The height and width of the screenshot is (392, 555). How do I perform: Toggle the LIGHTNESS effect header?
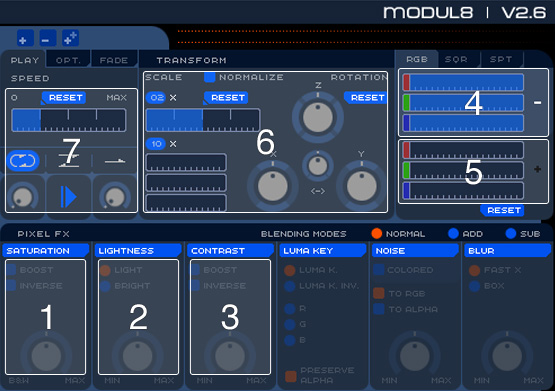(x=138, y=251)
